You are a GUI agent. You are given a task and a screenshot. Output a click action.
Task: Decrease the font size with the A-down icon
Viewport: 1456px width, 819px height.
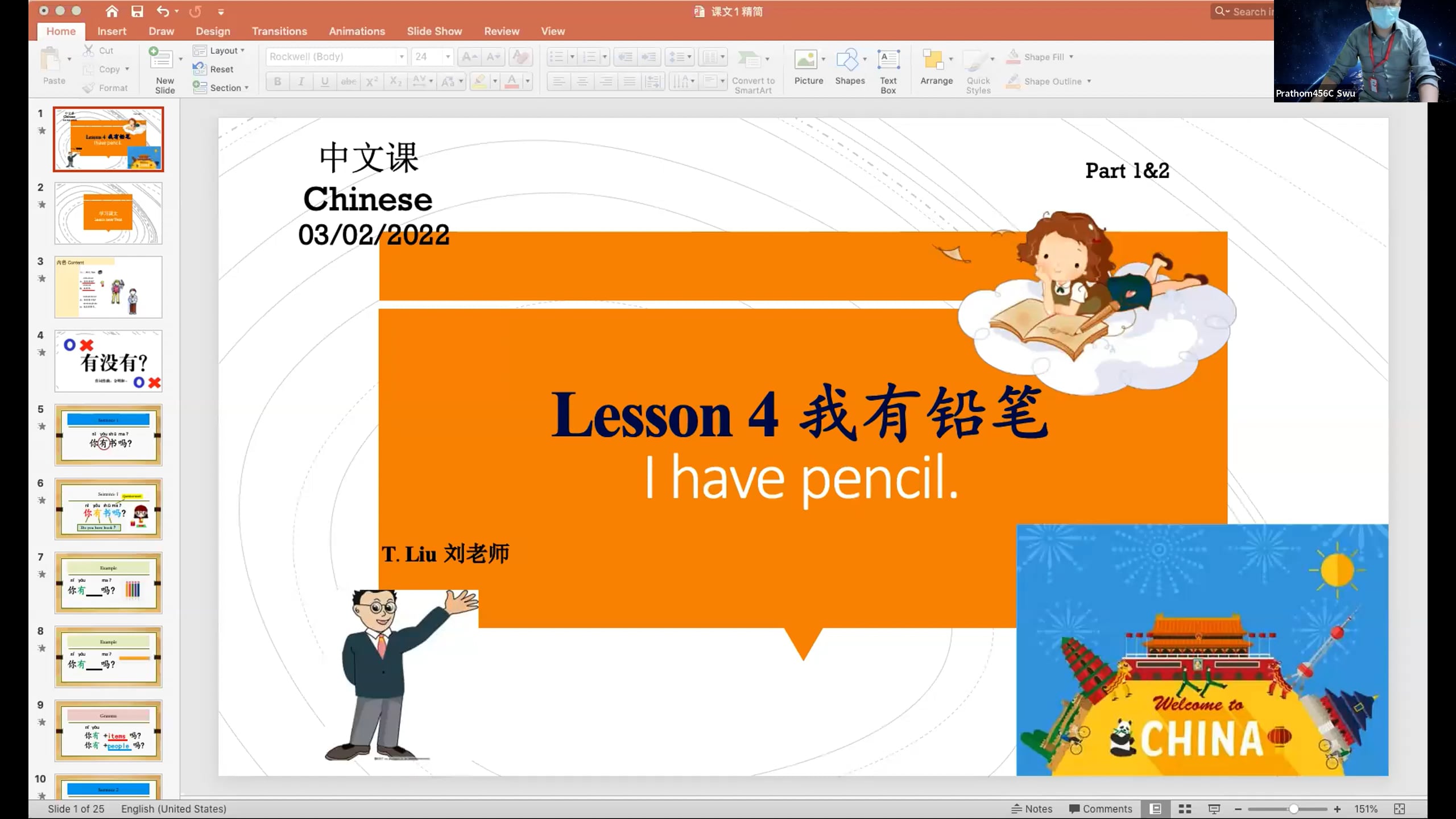point(493,56)
